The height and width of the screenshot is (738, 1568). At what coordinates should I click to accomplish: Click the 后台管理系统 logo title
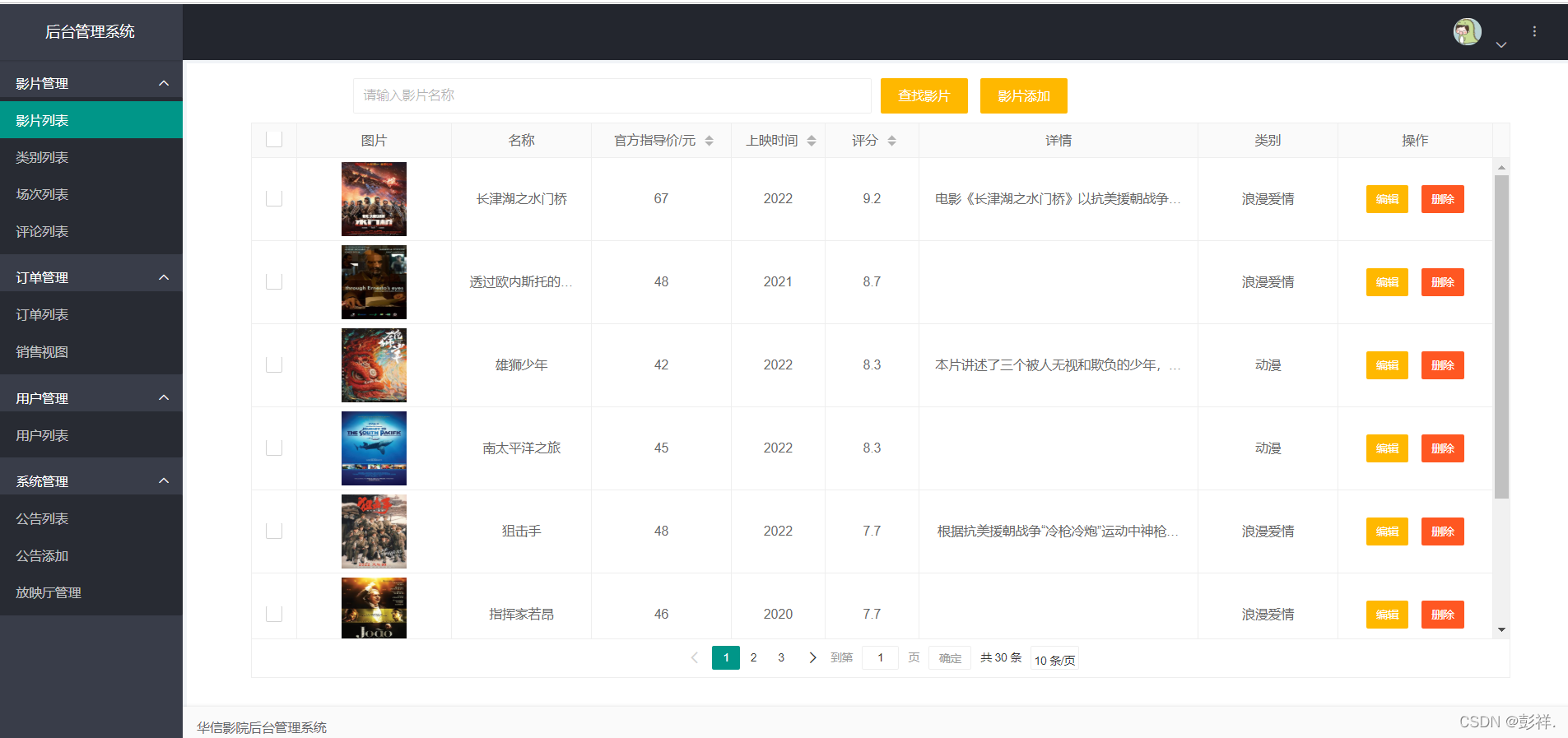tap(90, 31)
